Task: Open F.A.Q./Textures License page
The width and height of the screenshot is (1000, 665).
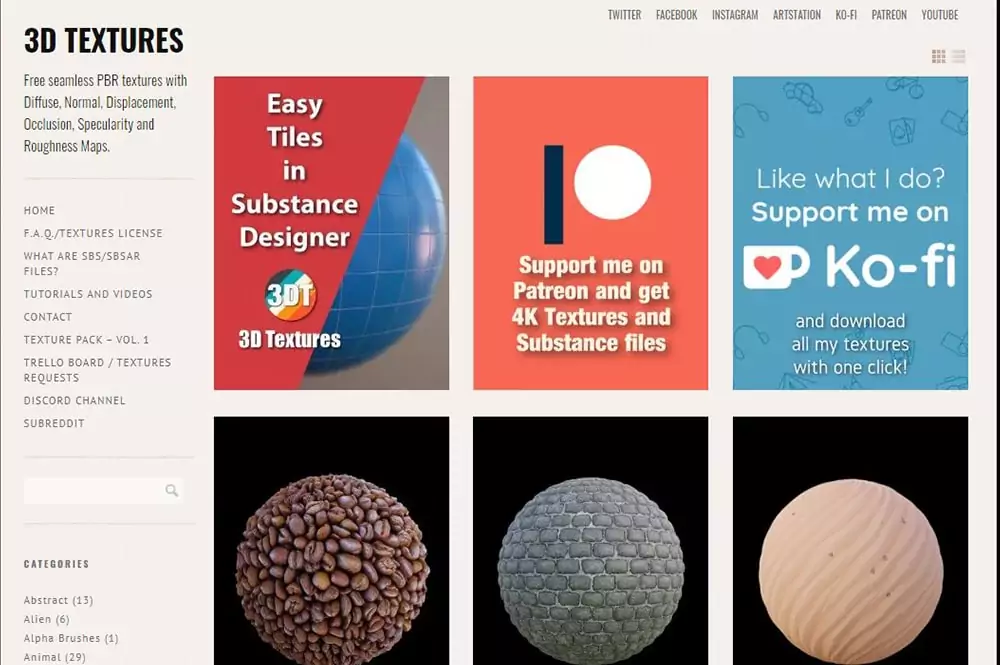Action: click(93, 233)
